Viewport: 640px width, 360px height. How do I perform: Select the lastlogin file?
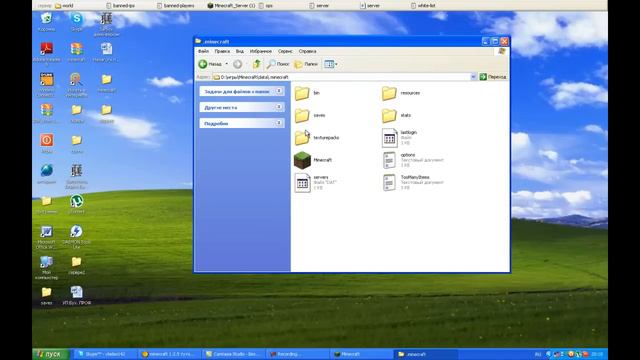pos(400,138)
